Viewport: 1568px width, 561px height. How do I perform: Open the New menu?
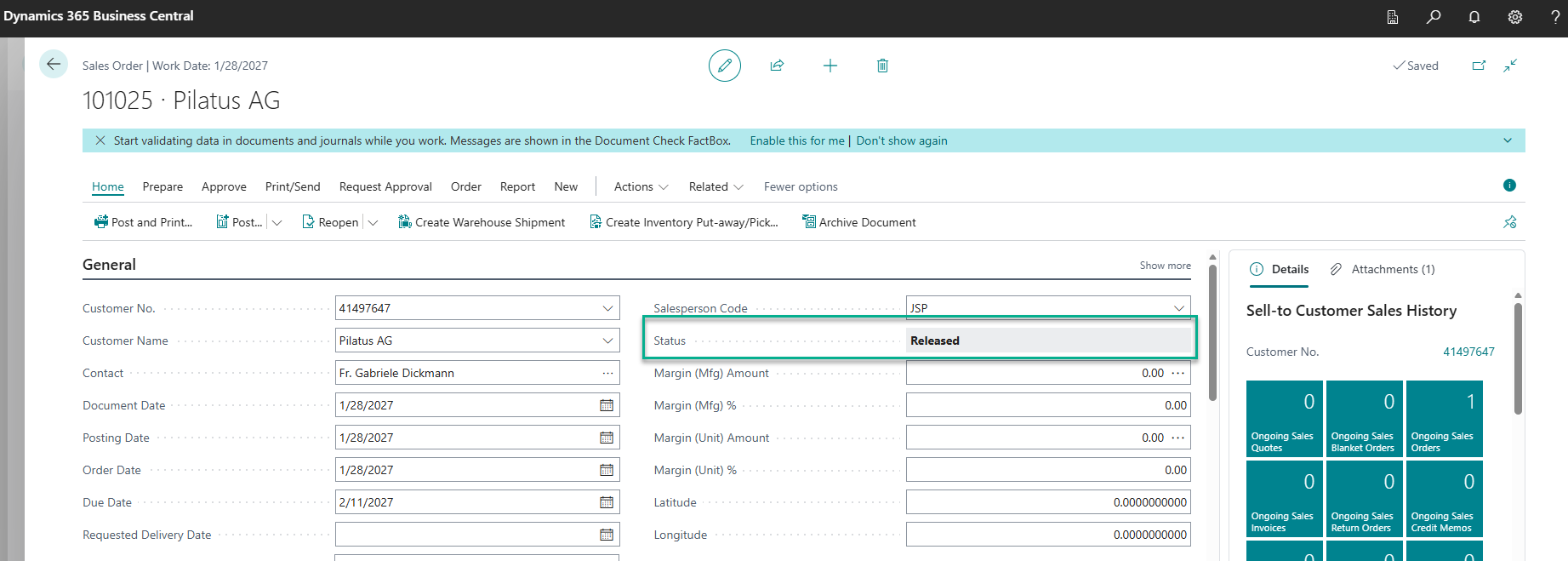tap(566, 186)
